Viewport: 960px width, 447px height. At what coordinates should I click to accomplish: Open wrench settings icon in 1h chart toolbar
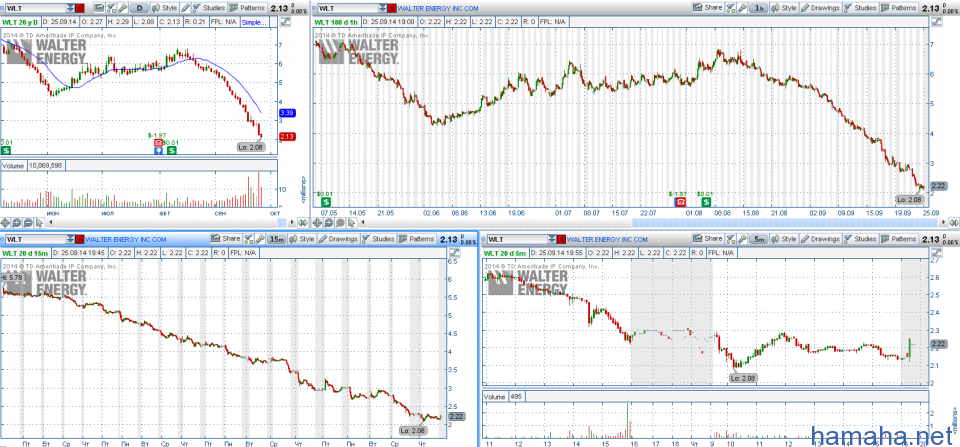click(x=742, y=8)
